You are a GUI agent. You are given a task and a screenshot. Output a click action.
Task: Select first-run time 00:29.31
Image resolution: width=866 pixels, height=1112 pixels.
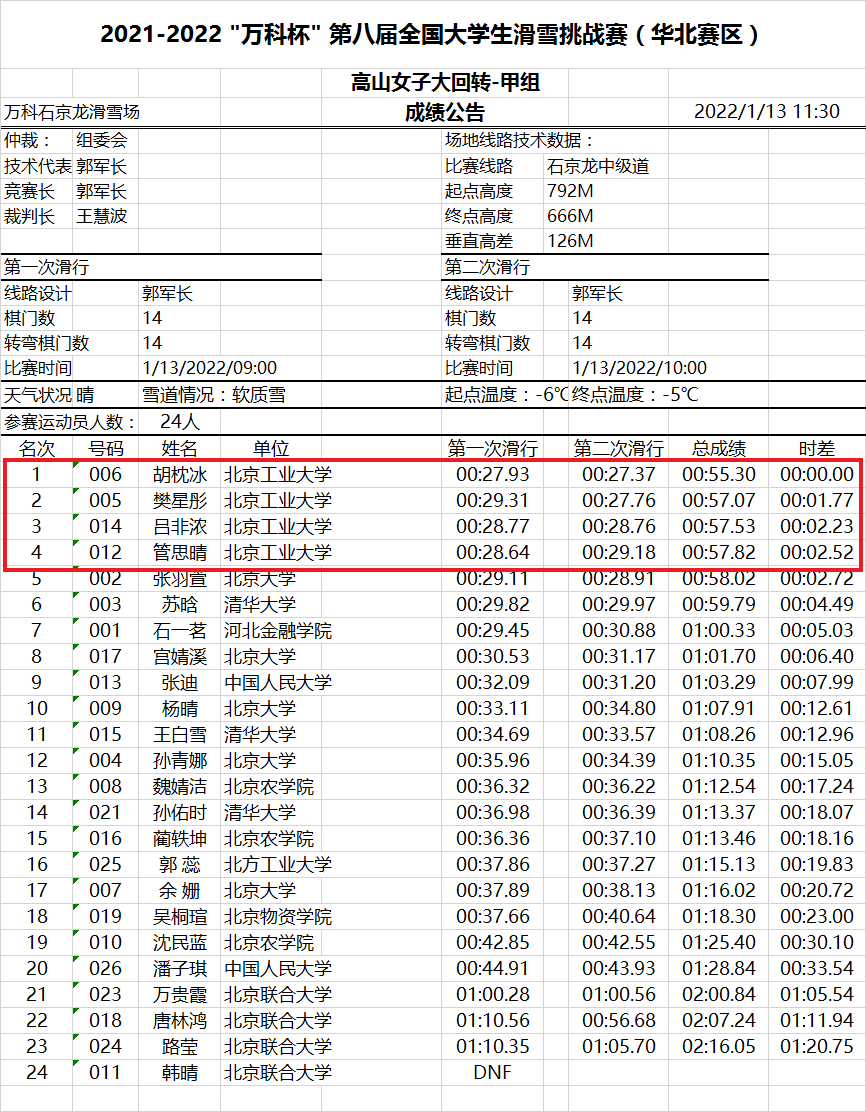[x=492, y=500]
